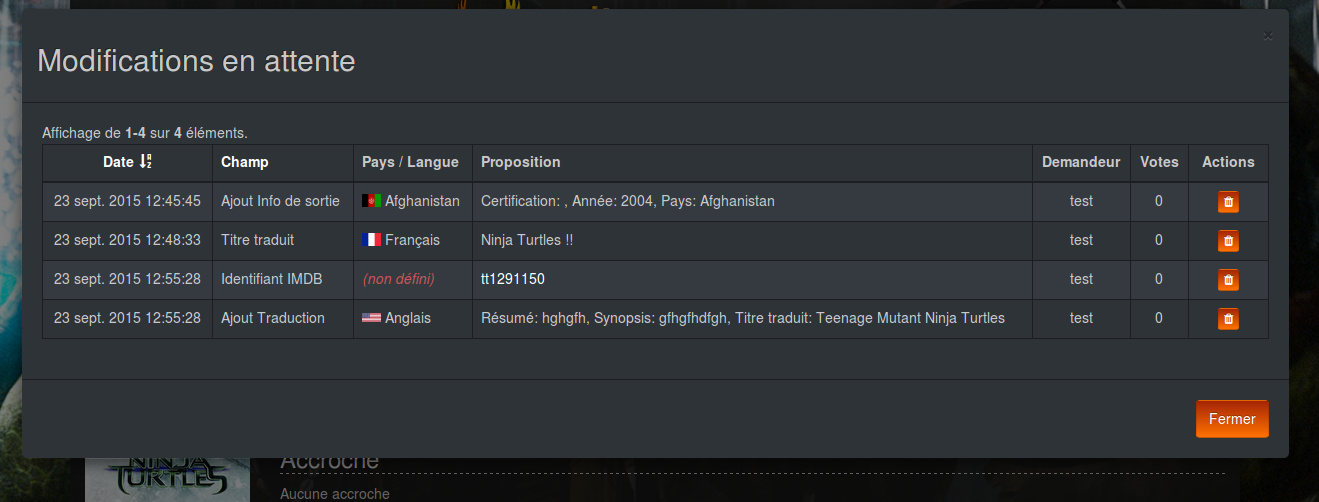The image size is (1319, 502).
Task: Close the modal with the X
Action: coord(1268,36)
